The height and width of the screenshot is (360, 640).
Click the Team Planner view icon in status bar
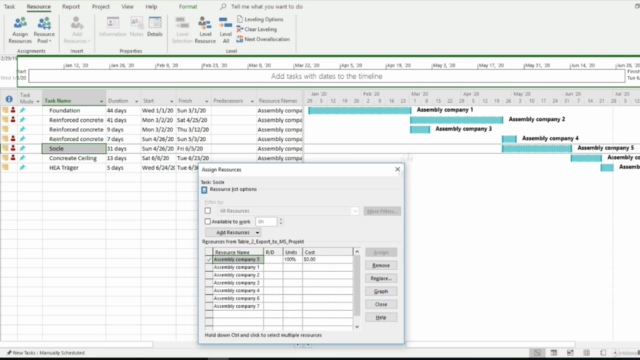(x=570, y=353)
